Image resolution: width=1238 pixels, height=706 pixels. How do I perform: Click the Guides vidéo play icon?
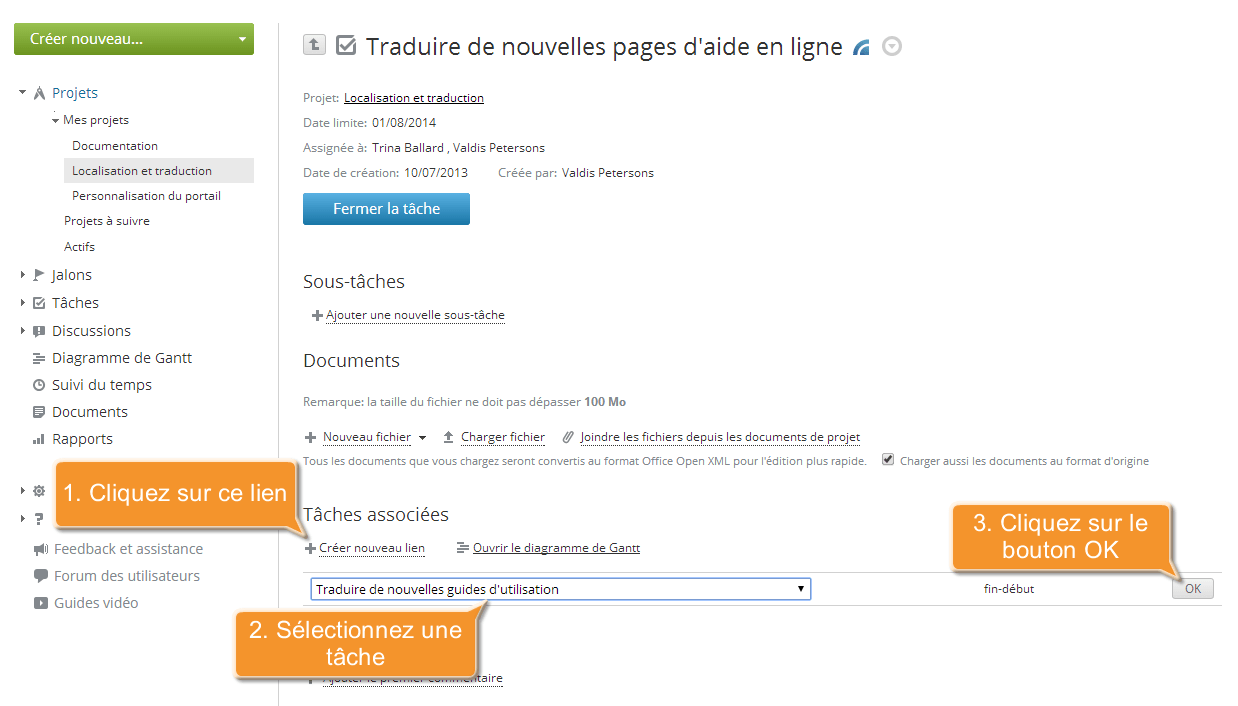pos(40,603)
